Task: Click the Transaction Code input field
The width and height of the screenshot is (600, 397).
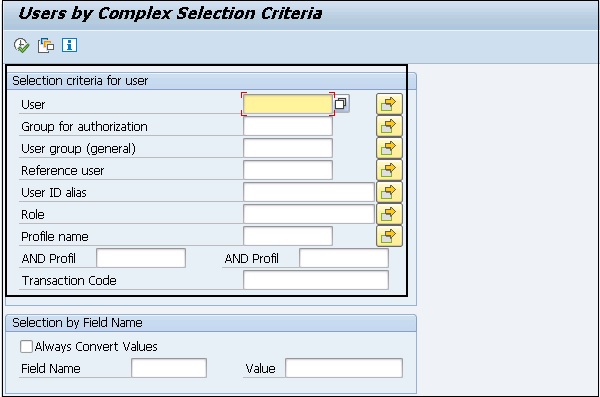Action: (316, 280)
